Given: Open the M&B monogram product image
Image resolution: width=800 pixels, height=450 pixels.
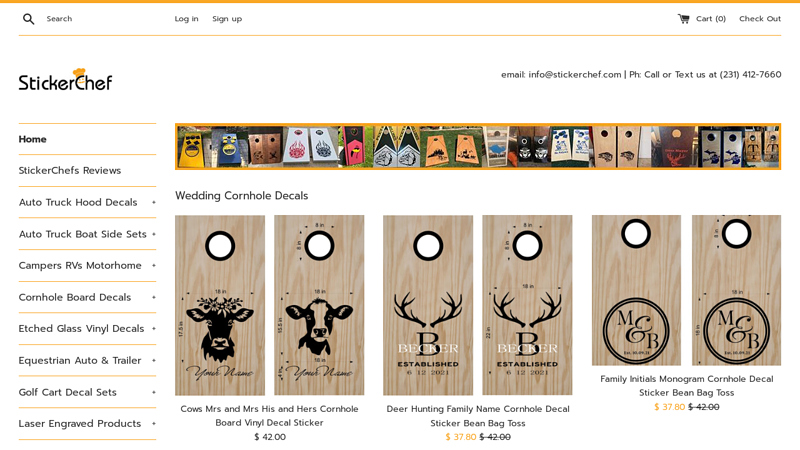Looking at the screenshot, I should tap(686, 290).
